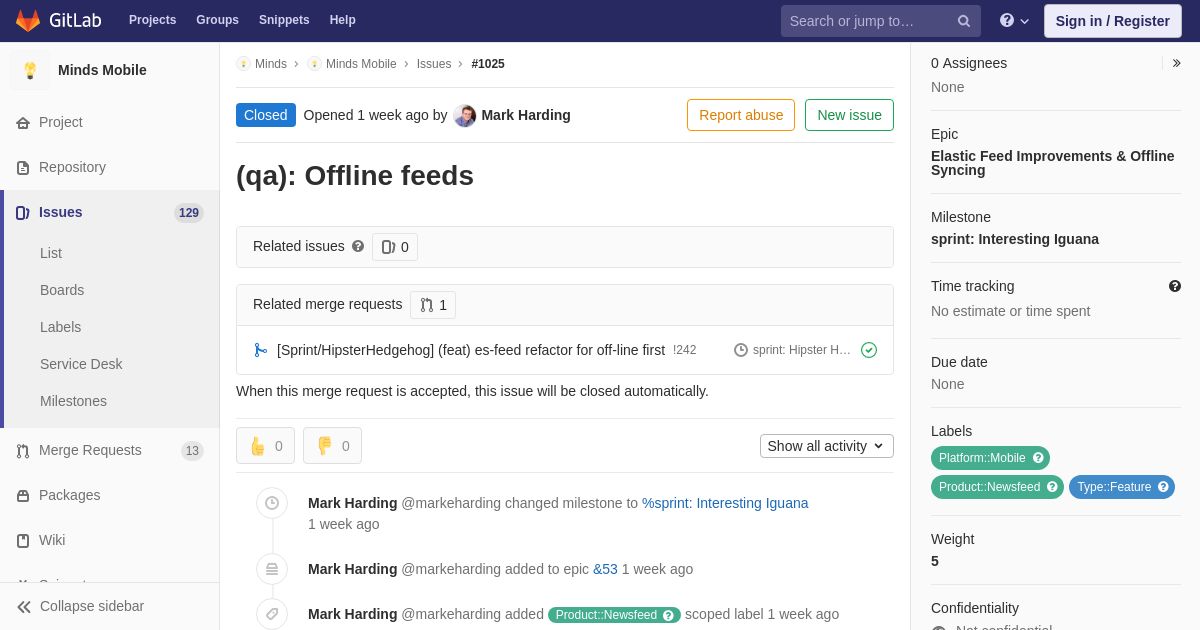This screenshot has height=630, width=1200.
Task: Open the %sprint: Interesting Iguana link
Action: click(x=725, y=503)
